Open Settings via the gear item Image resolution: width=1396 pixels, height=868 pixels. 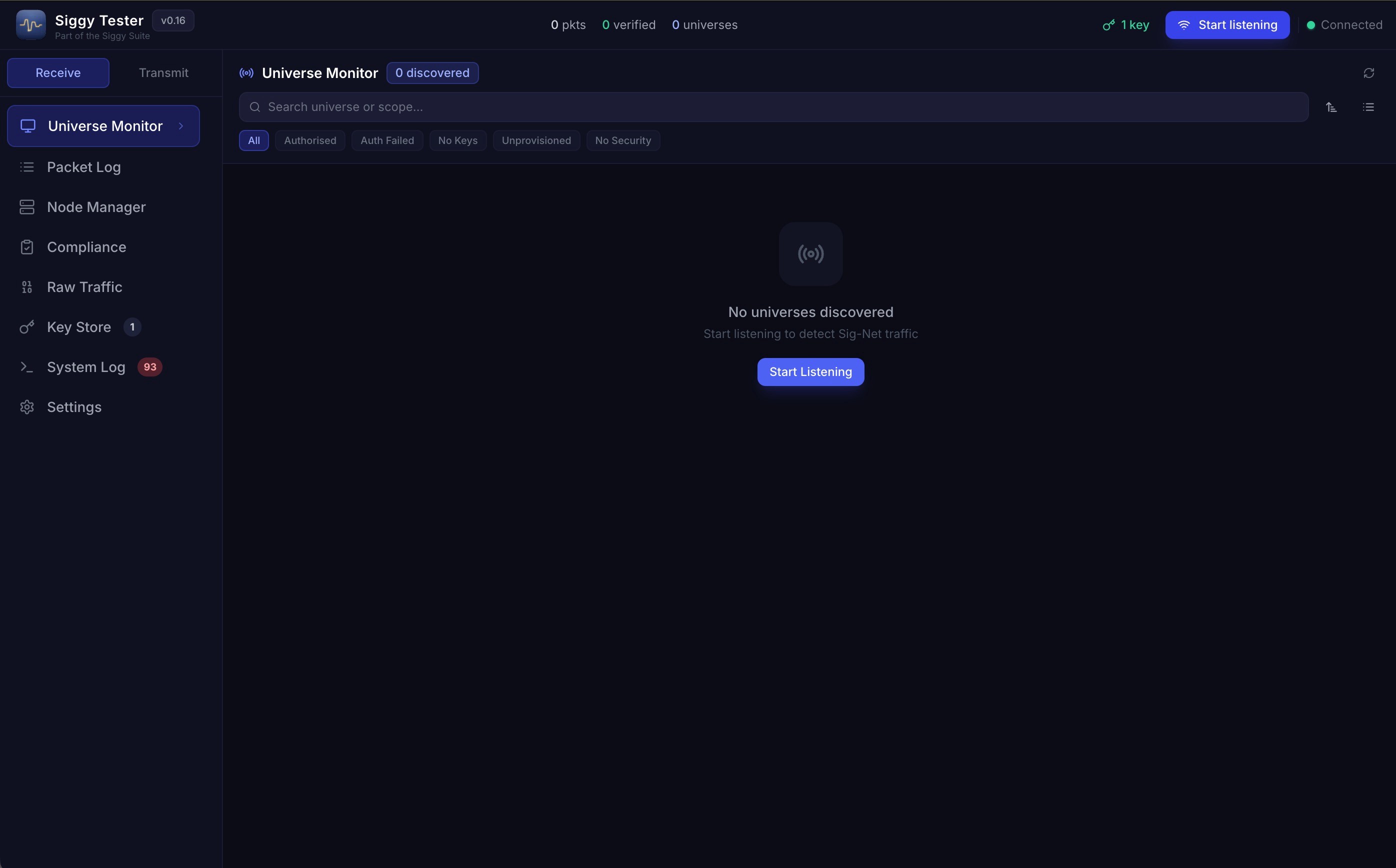coord(74,407)
